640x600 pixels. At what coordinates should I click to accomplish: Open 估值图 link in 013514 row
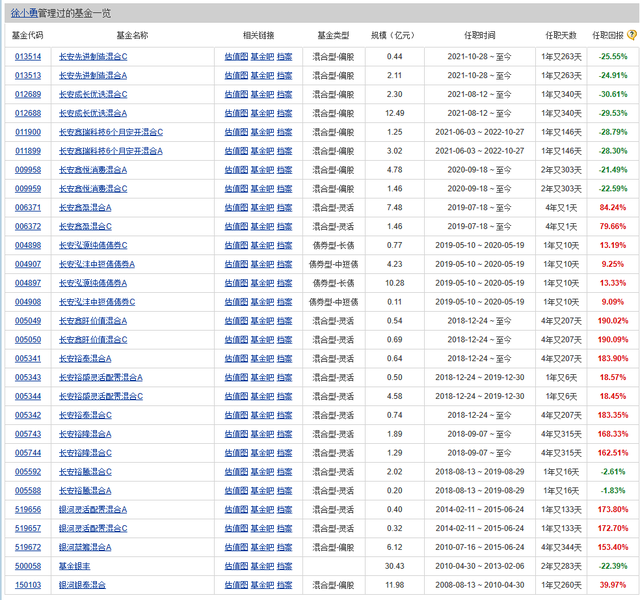point(236,57)
